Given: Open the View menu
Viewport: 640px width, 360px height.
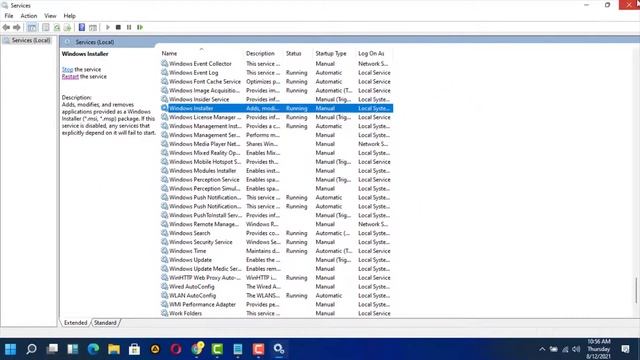Looking at the screenshot, I should (50, 16).
